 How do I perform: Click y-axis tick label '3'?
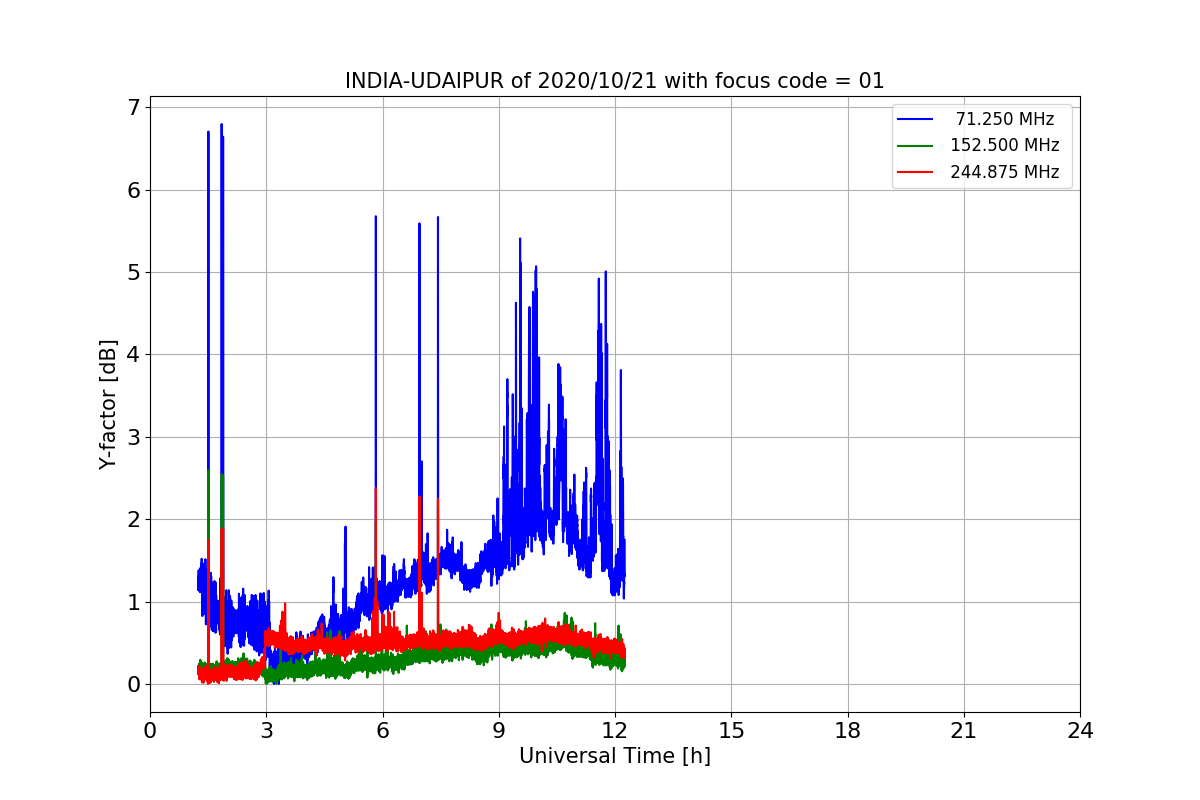pyautogui.click(x=132, y=437)
